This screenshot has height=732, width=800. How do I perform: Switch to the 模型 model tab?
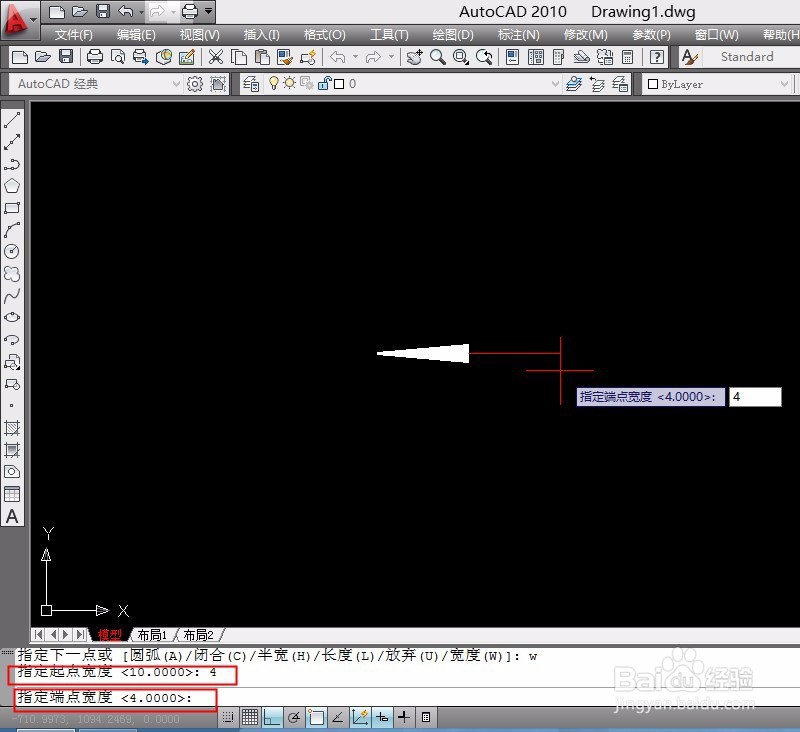(x=110, y=635)
